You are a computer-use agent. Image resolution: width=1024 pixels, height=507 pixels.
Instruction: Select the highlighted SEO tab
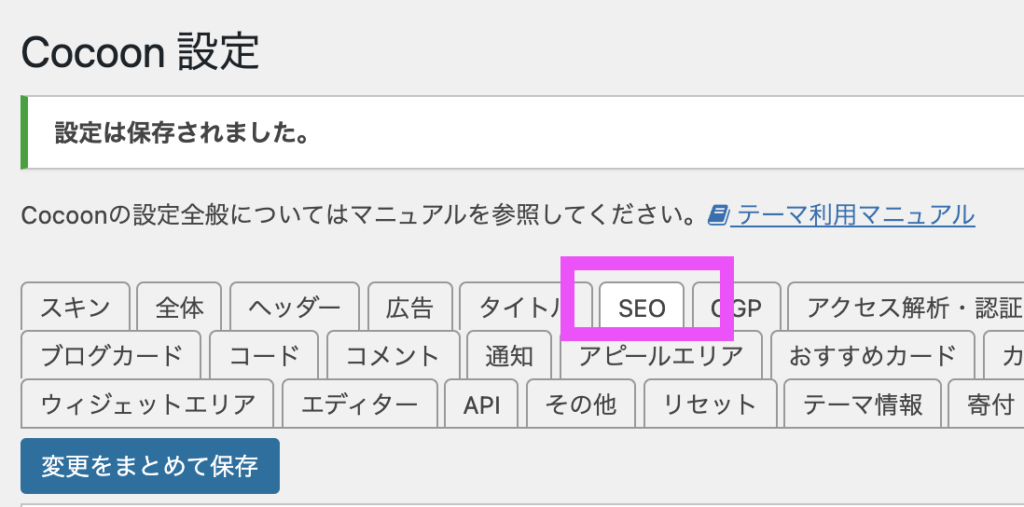click(642, 308)
